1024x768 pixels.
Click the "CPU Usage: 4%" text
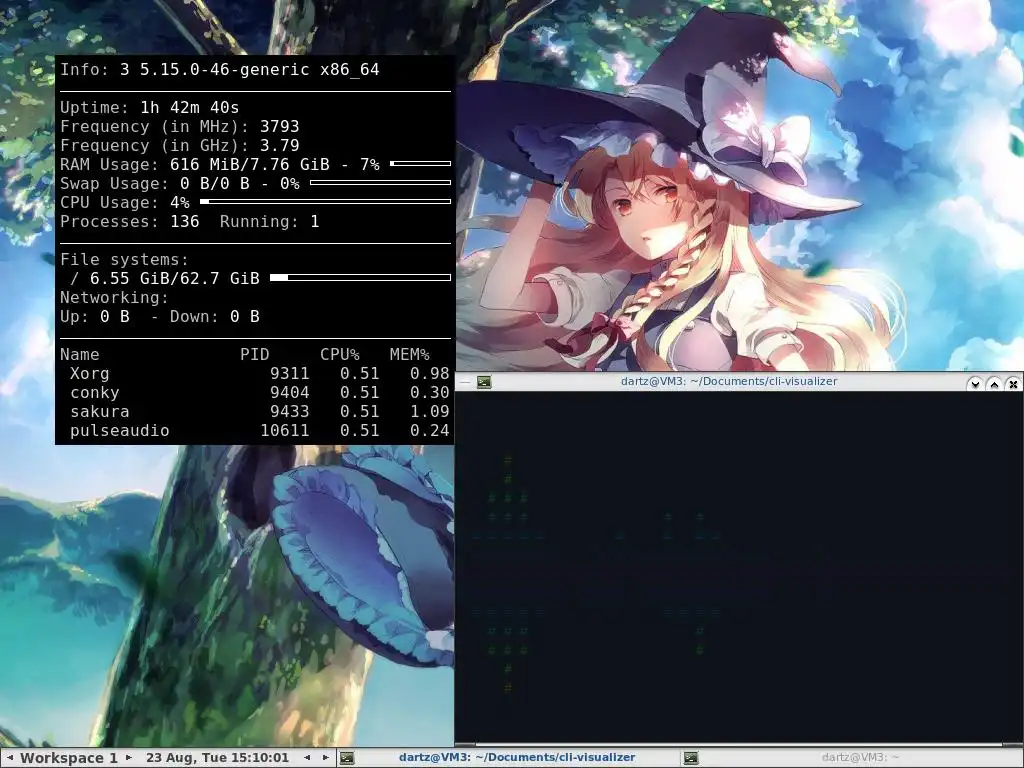coord(125,202)
